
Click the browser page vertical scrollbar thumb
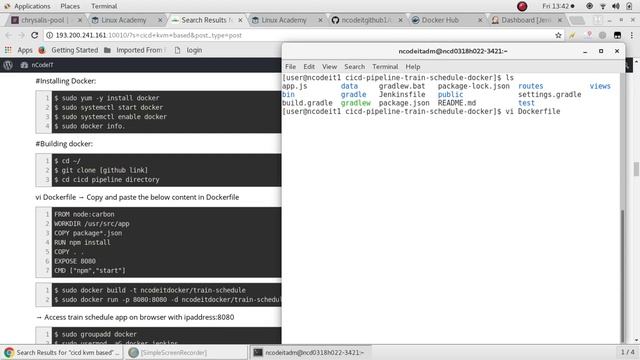[636, 169]
